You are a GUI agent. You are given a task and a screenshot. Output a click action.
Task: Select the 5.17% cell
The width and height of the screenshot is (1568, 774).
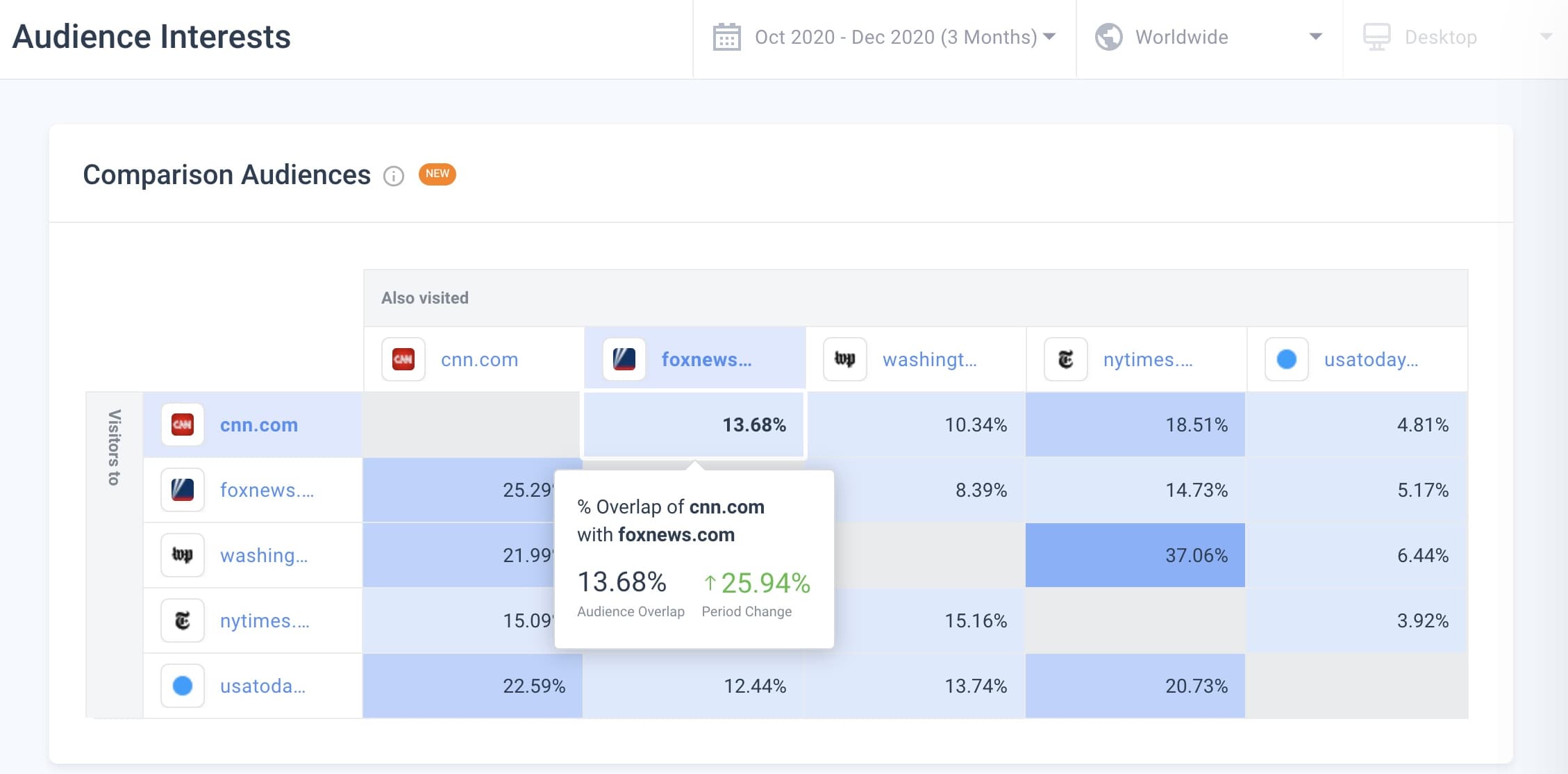coord(1357,490)
